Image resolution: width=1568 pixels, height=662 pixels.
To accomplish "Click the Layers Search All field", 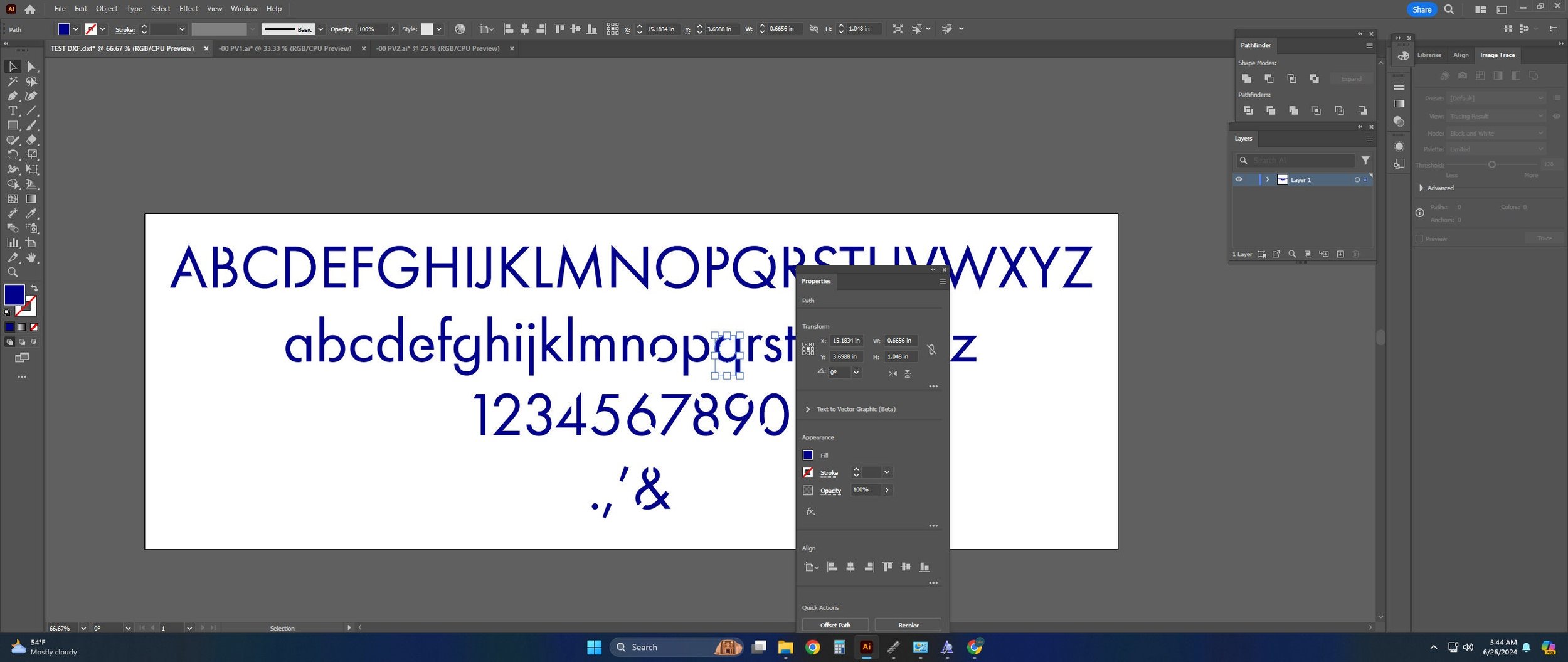I will (x=1296, y=161).
